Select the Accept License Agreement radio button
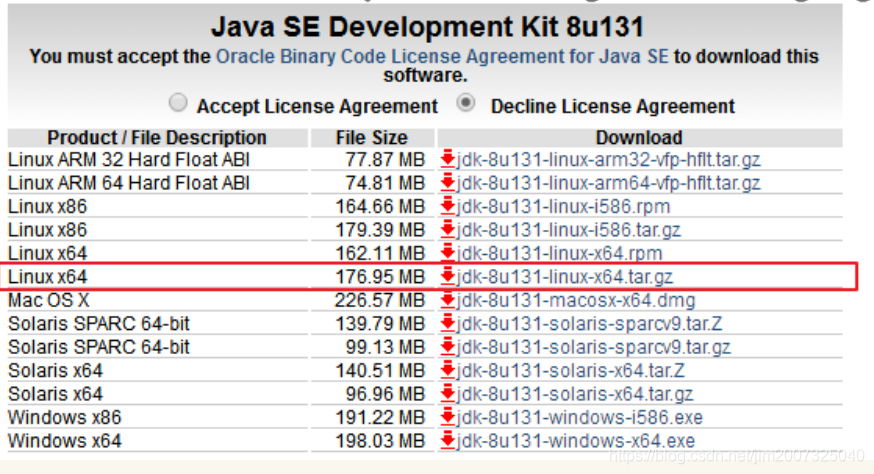 [x=178, y=103]
